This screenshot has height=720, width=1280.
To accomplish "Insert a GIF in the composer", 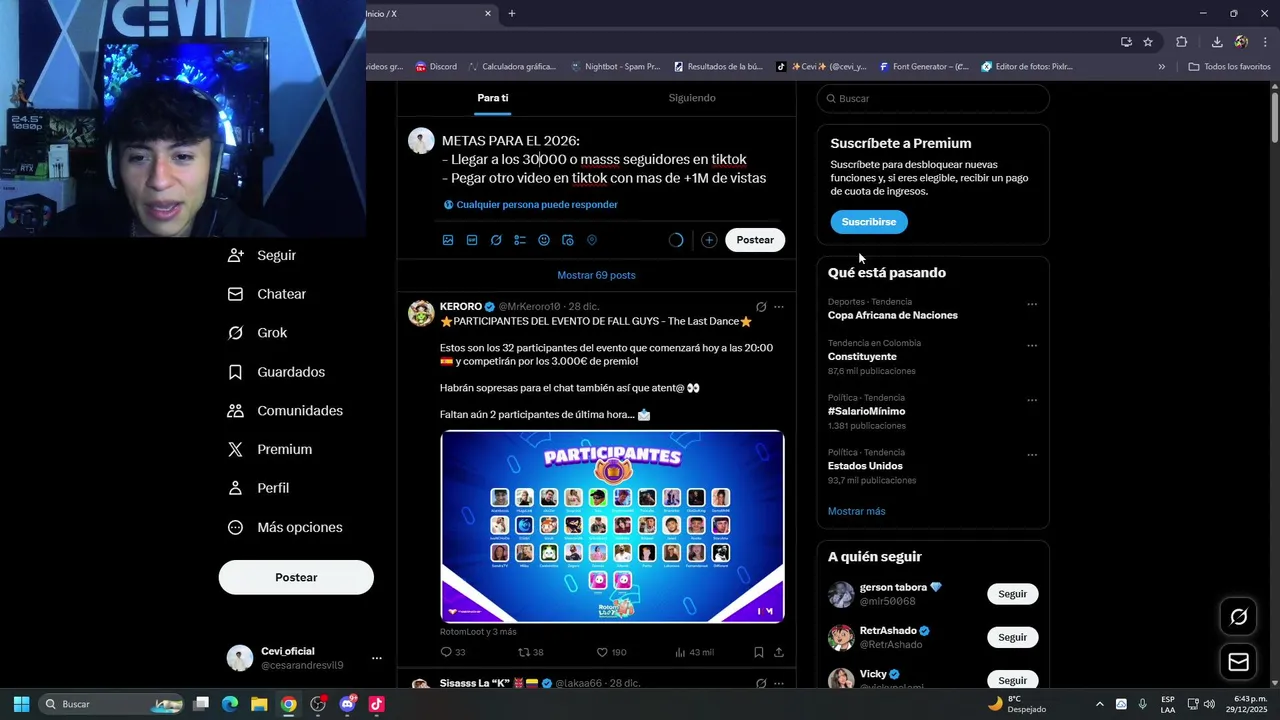I will click(472, 240).
